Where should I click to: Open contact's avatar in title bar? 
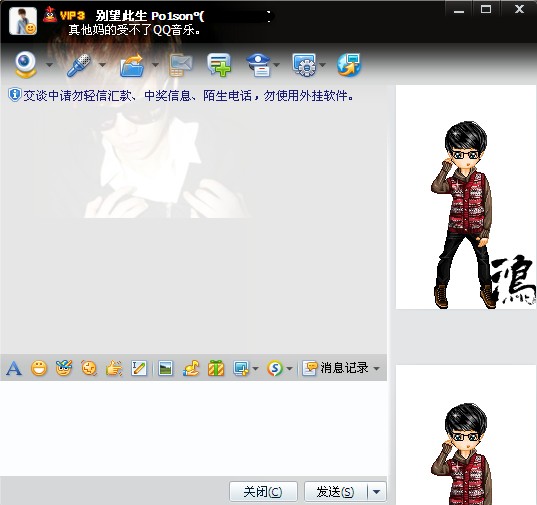[23, 21]
